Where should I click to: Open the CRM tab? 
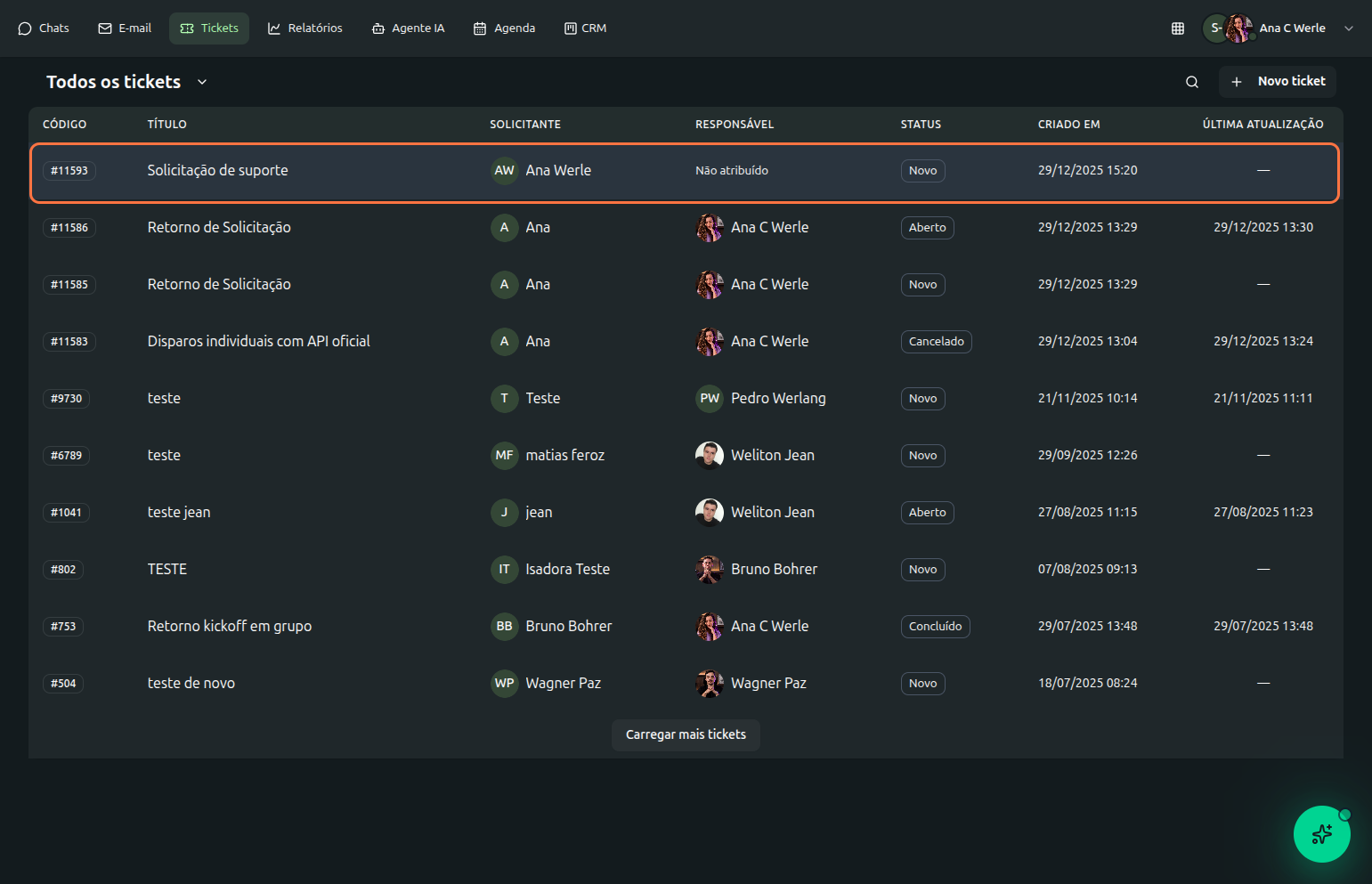585,28
